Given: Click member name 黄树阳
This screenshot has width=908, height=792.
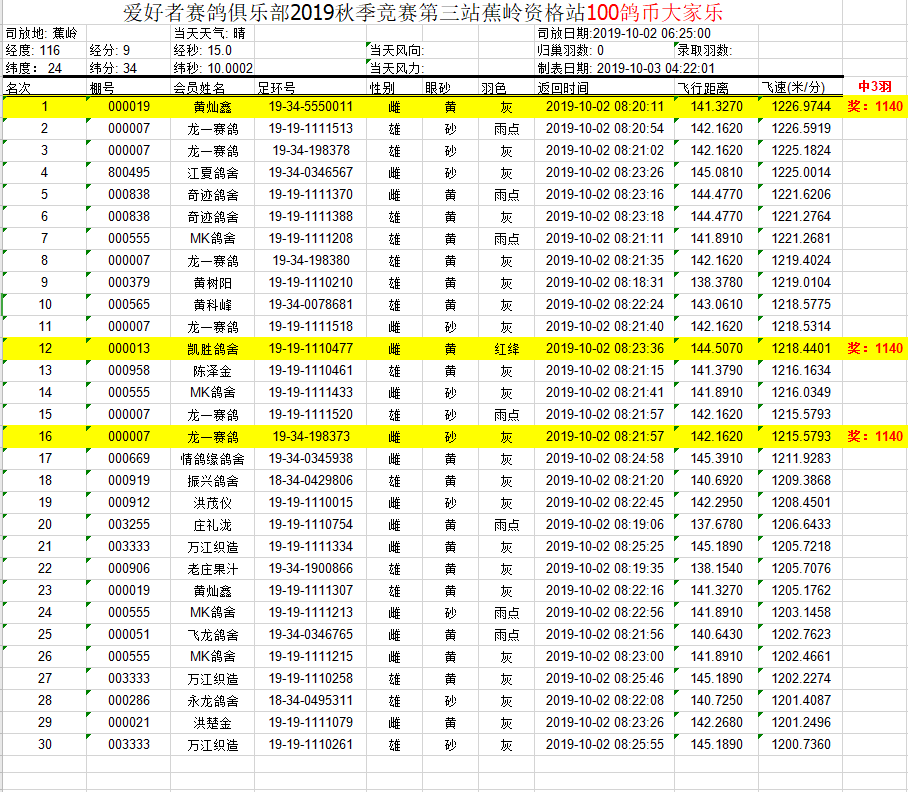Looking at the screenshot, I should [x=213, y=283].
